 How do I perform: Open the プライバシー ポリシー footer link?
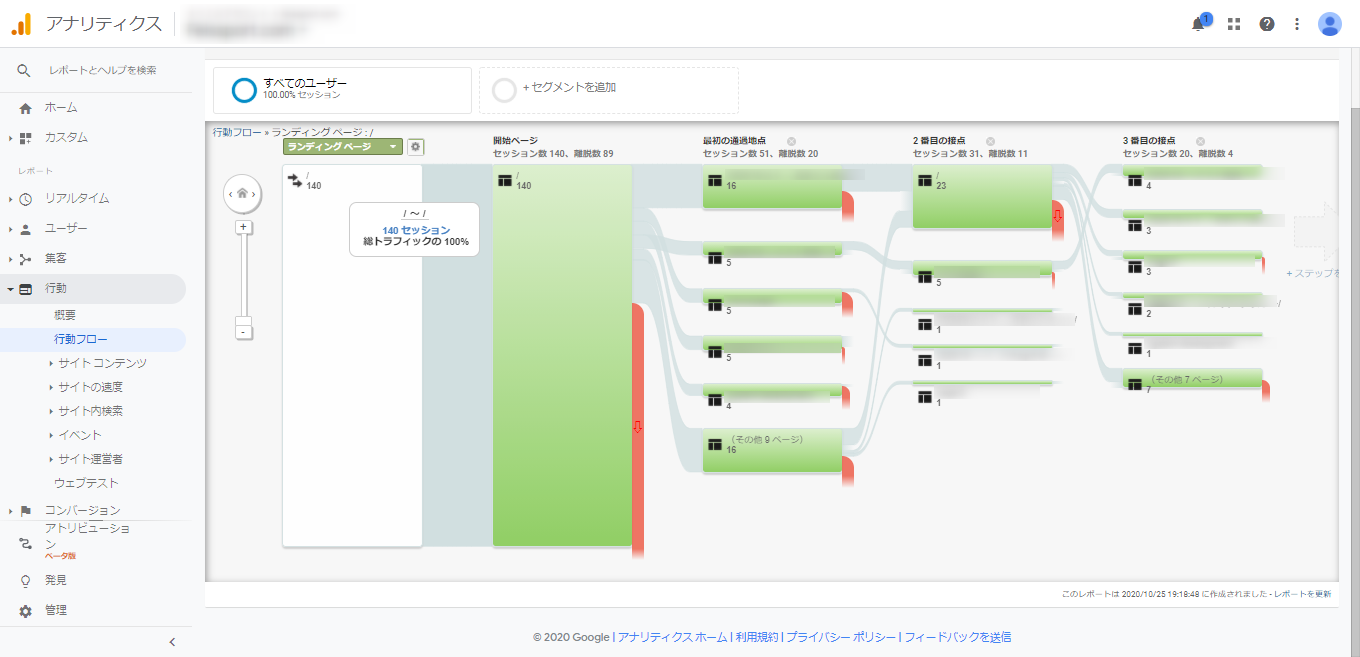point(841,637)
